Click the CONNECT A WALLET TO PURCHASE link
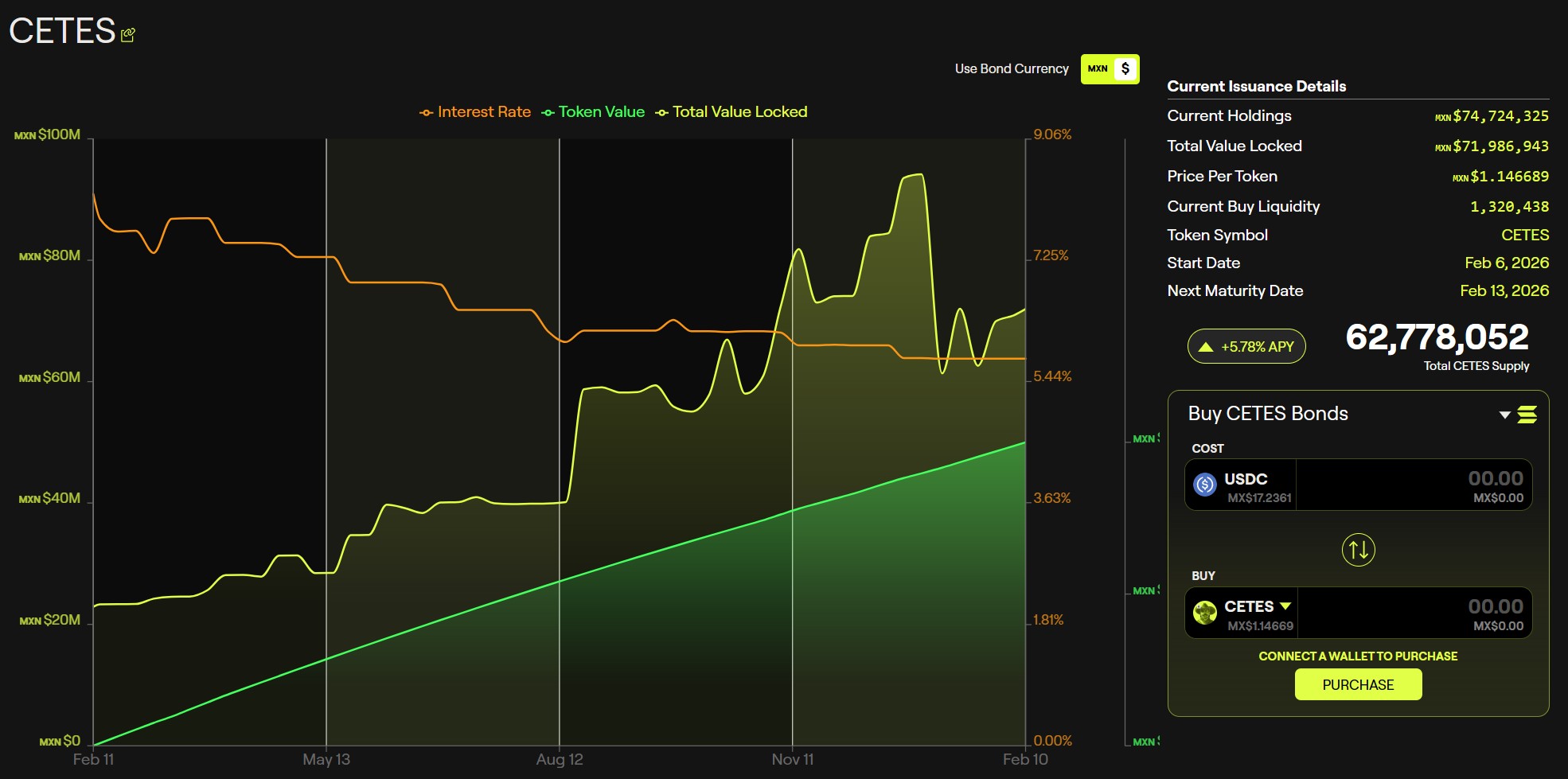1568x779 pixels. 1358,656
